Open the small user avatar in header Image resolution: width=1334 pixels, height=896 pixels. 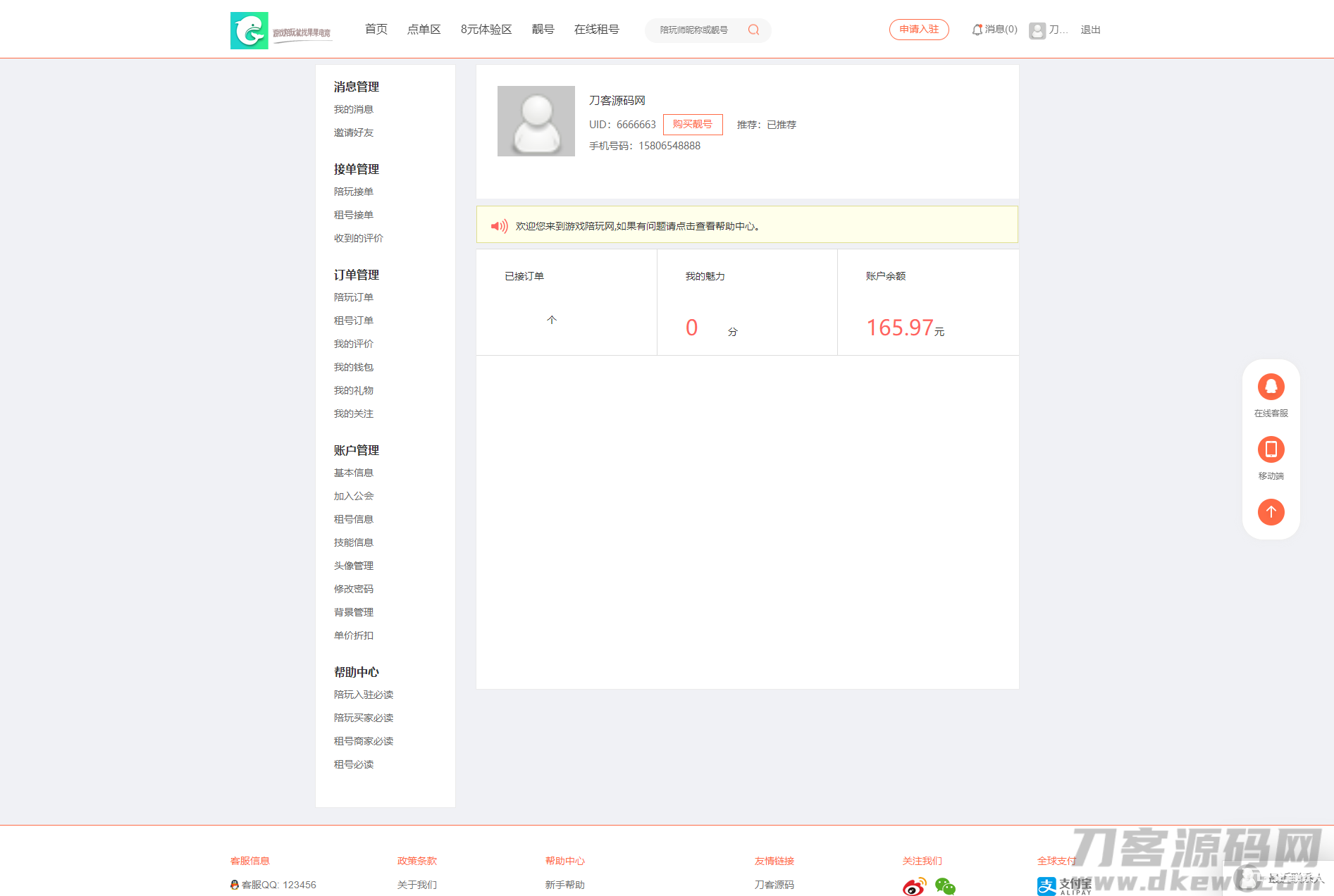click(x=1037, y=30)
